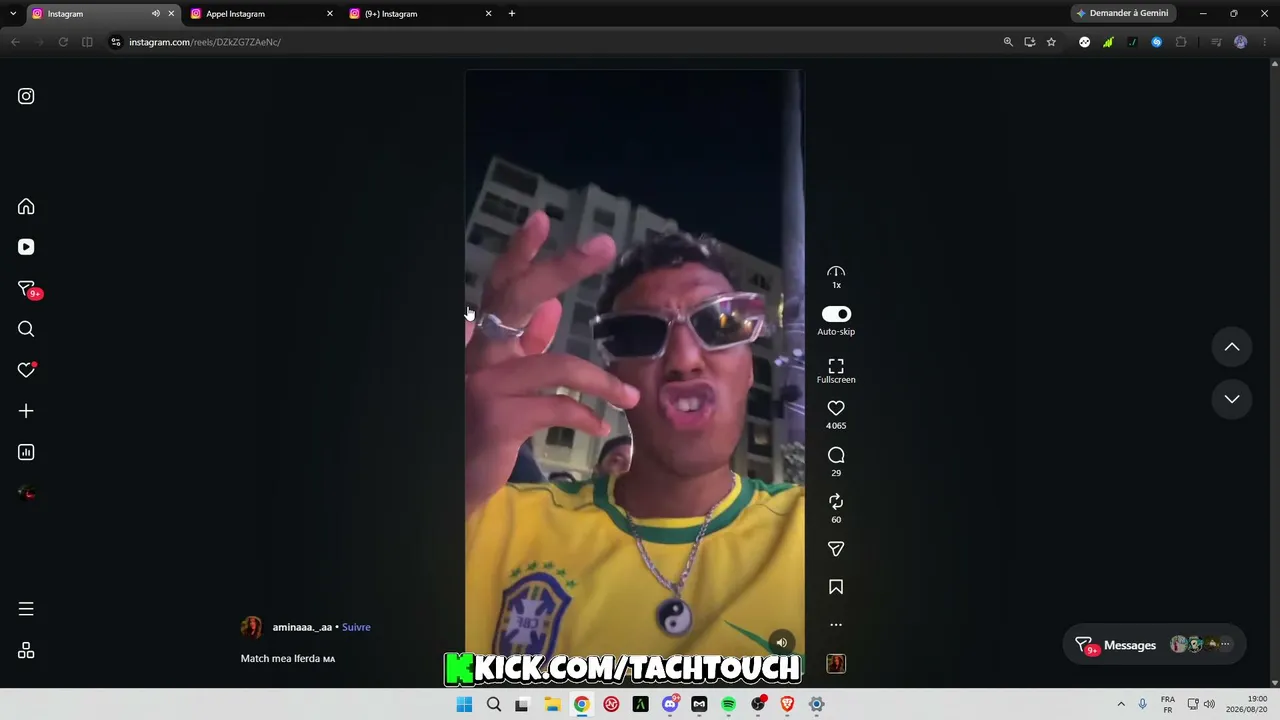Image resolution: width=1280 pixels, height=720 pixels.
Task: Open the Reels icon in the sidebar
Action: coord(26,247)
